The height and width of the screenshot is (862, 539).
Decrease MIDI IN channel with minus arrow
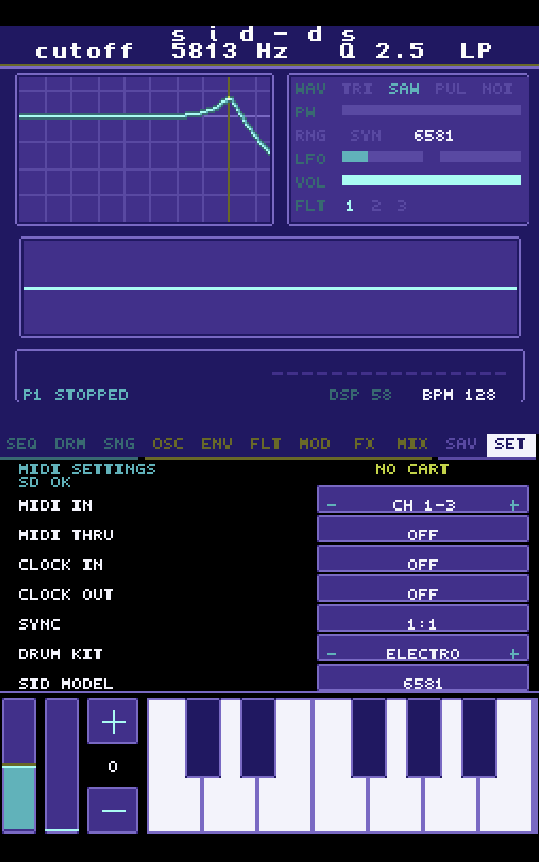[x=332, y=505]
